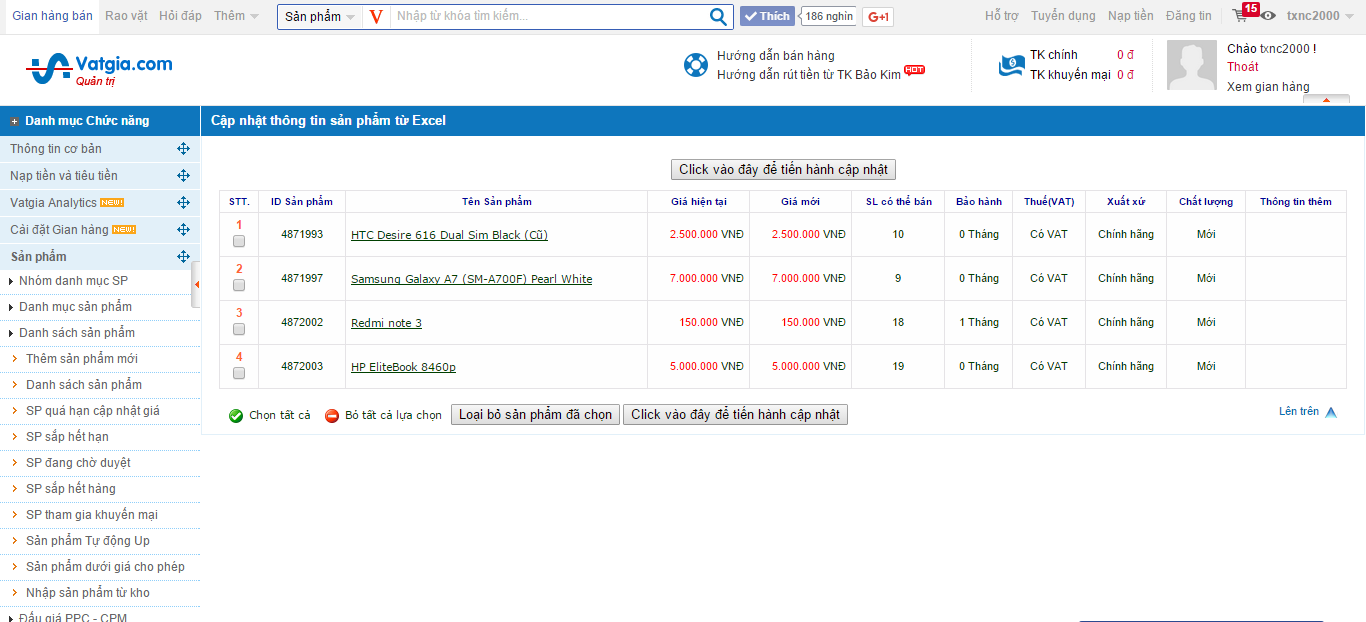Tick checkbox for Redmi note 3 row
Screen dimensions: 1366x622
pyautogui.click(x=239, y=329)
